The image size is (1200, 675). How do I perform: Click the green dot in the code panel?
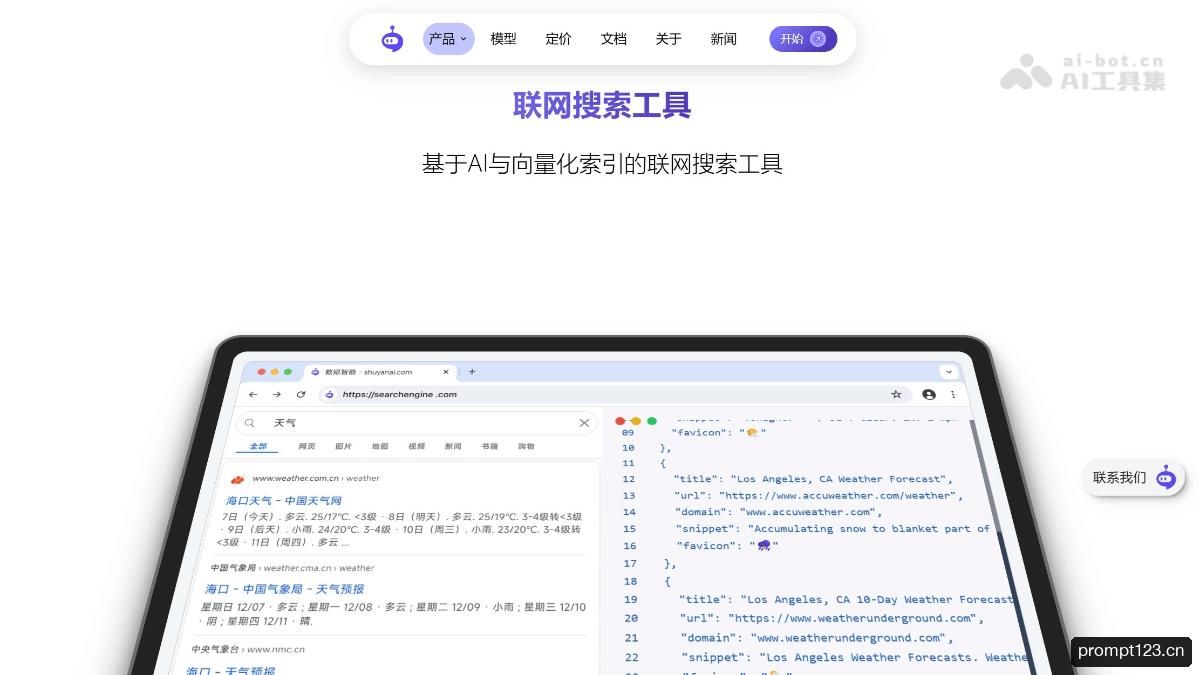point(652,421)
